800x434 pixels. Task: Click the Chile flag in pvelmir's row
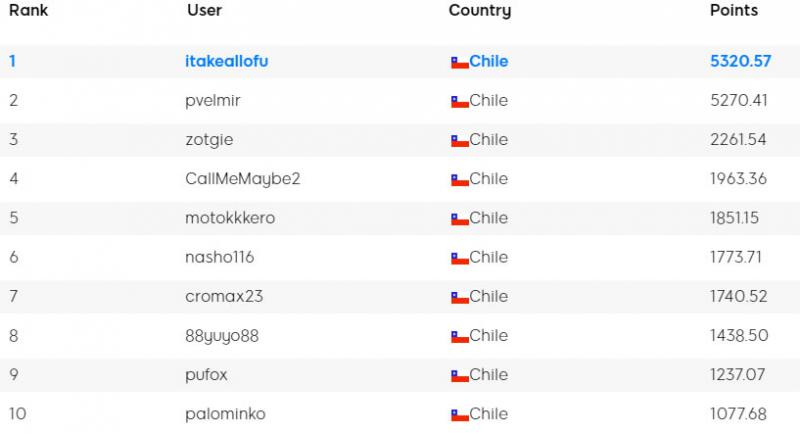[460, 102]
